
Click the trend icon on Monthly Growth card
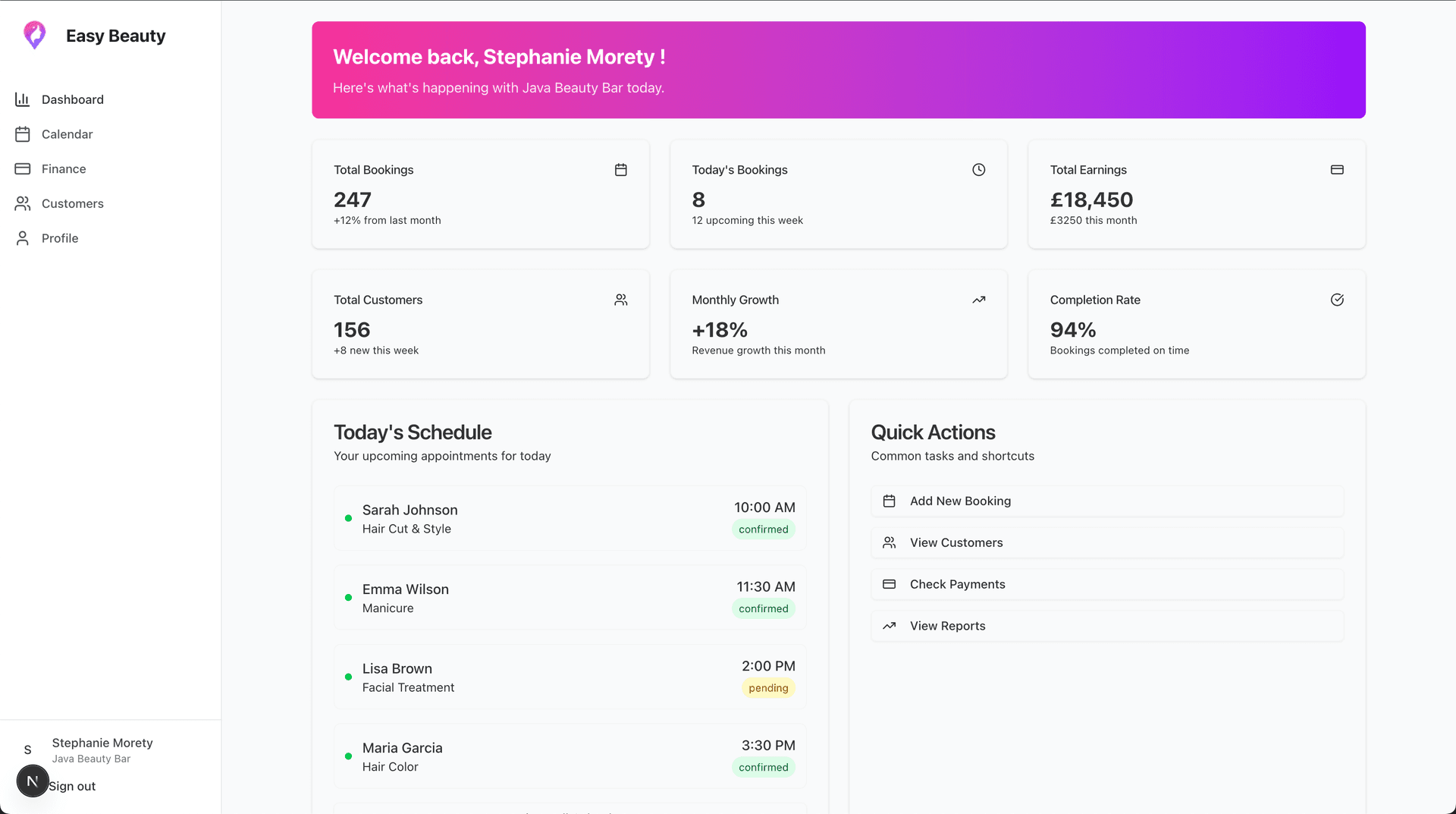(978, 300)
